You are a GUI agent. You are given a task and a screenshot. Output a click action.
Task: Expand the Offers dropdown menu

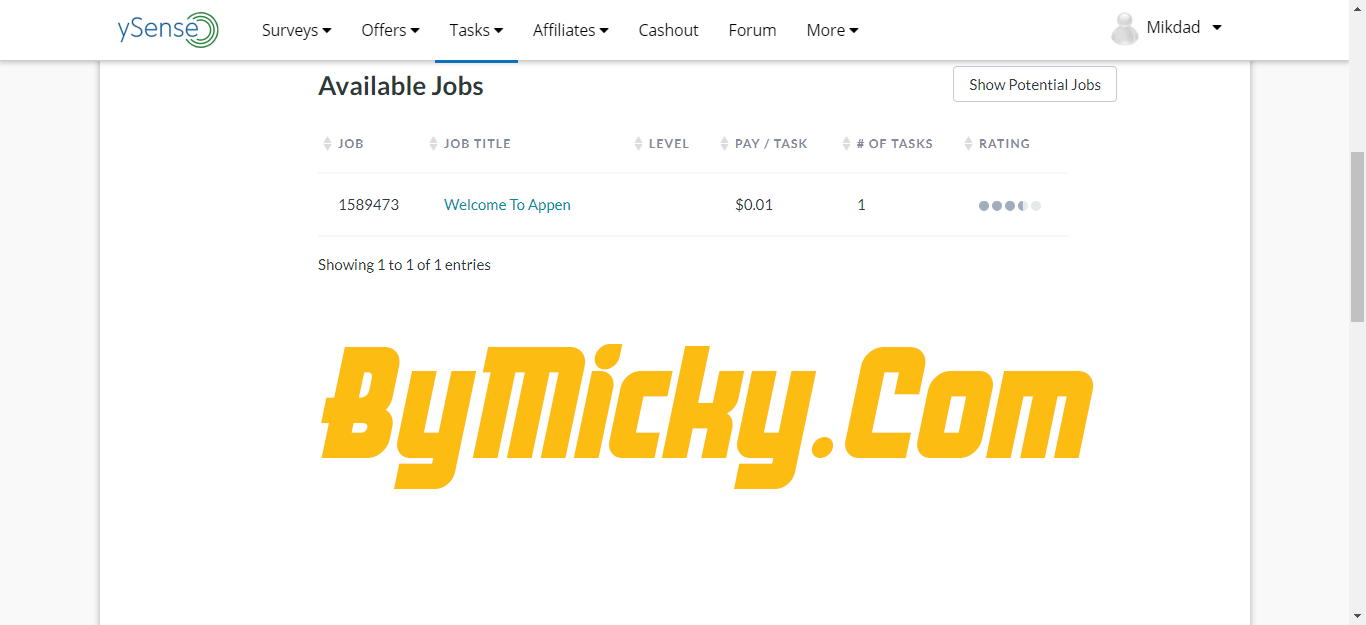(390, 30)
